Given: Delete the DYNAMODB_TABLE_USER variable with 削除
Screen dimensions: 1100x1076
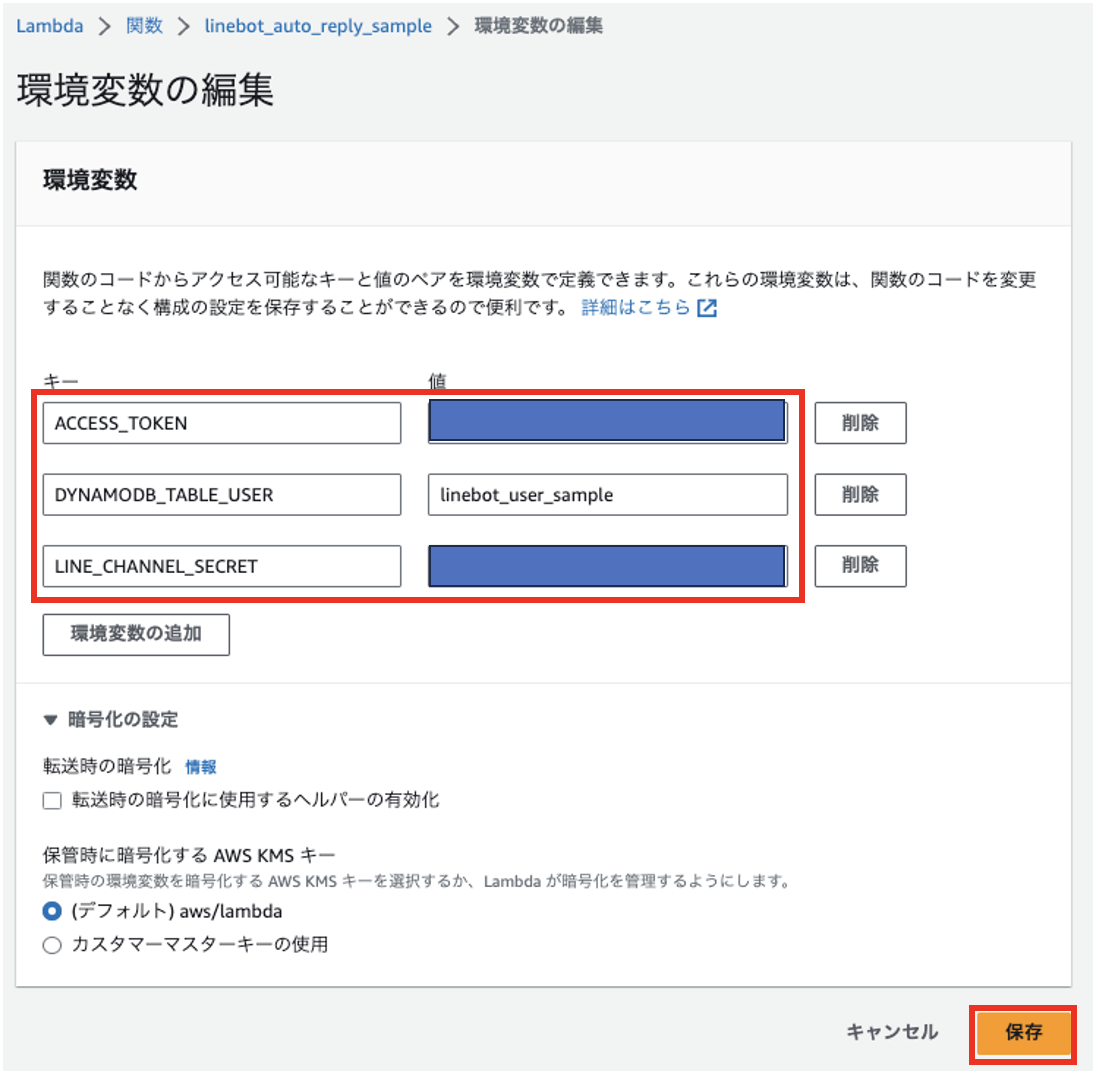Looking at the screenshot, I should (x=860, y=495).
